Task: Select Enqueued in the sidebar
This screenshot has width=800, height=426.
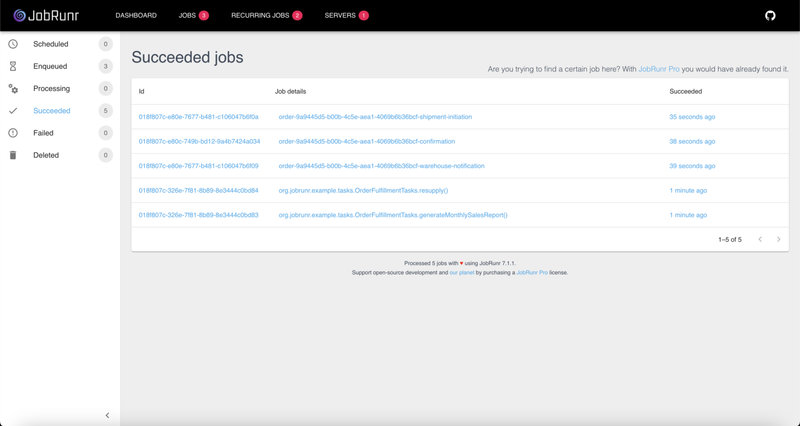Action: tap(50, 66)
